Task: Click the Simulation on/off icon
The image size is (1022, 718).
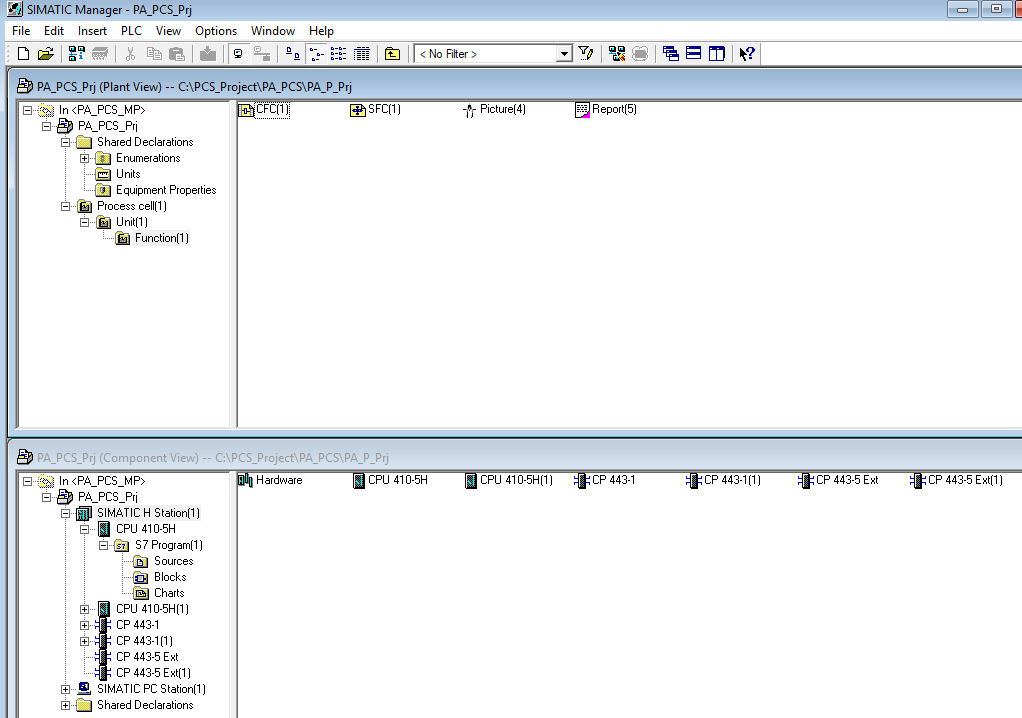Action: (x=640, y=54)
